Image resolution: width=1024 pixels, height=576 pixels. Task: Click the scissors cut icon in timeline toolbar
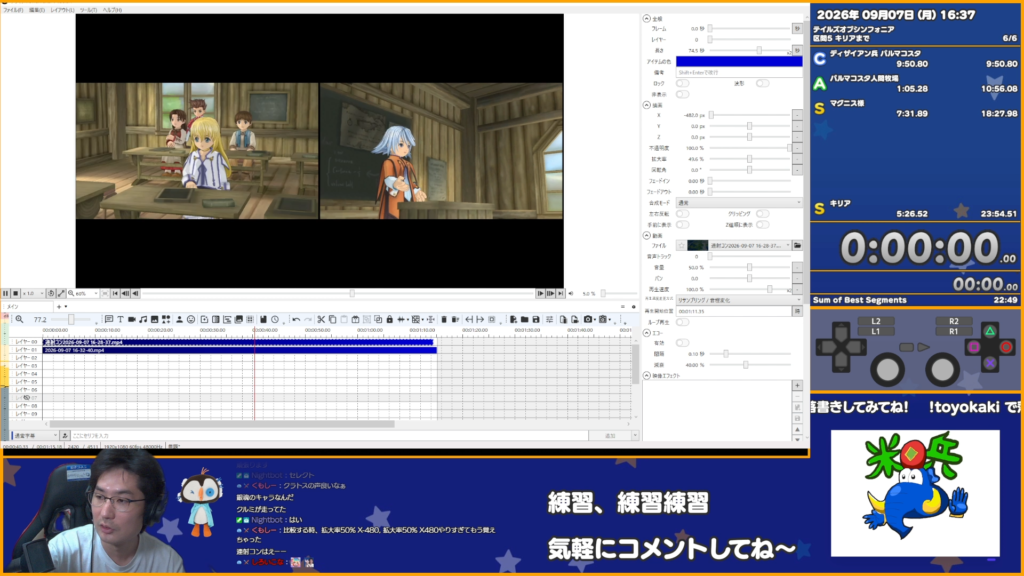[321, 319]
